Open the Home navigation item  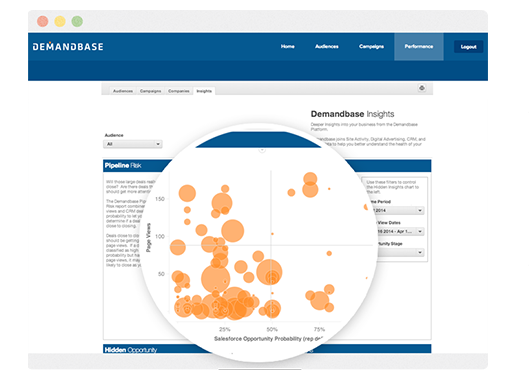click(287, 47)
